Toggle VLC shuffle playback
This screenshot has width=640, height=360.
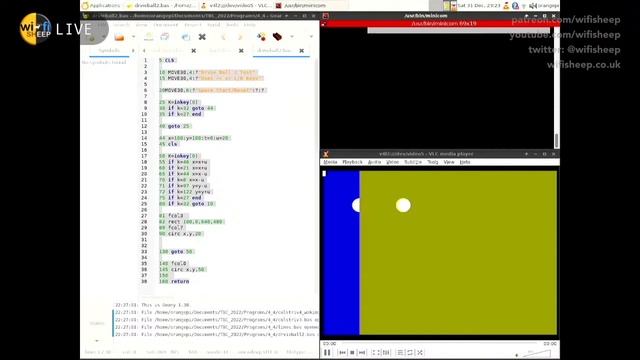[420, 352]
